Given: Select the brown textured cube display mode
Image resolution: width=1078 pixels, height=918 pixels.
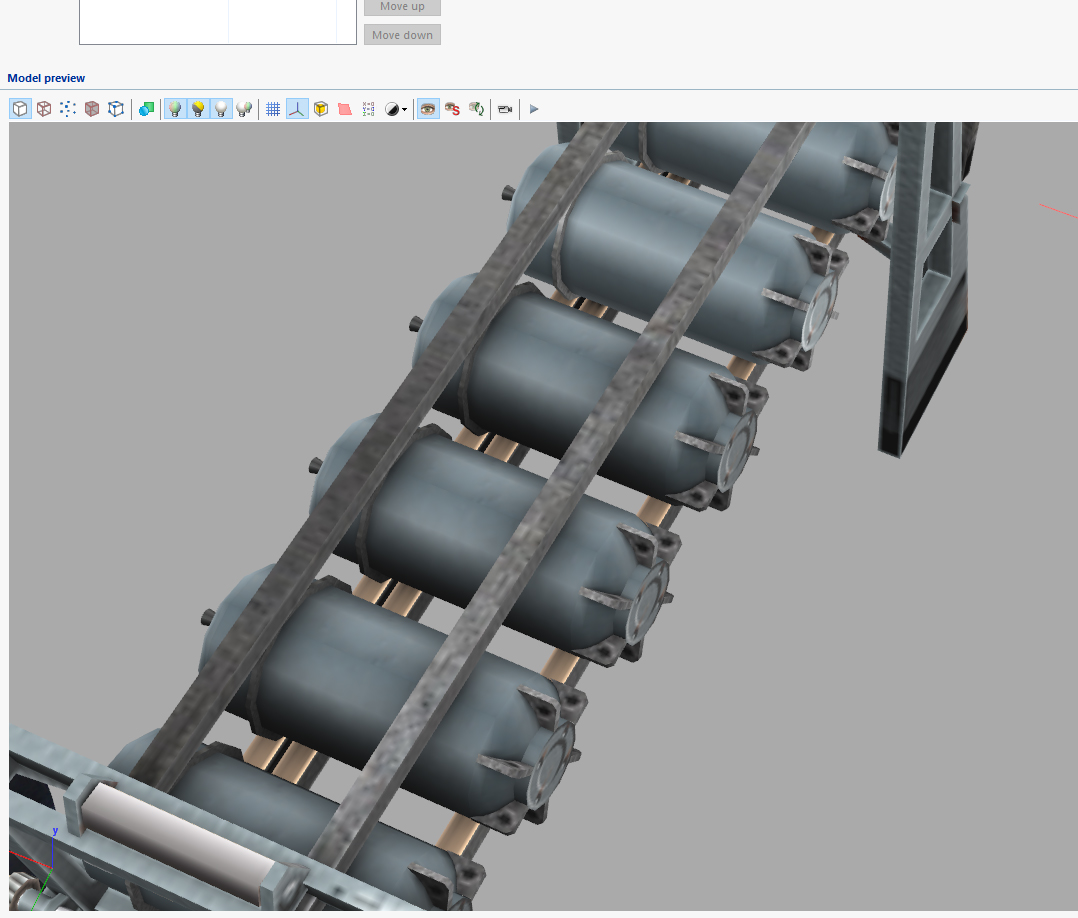Looking at the screenshot, I should coord(92,109).
